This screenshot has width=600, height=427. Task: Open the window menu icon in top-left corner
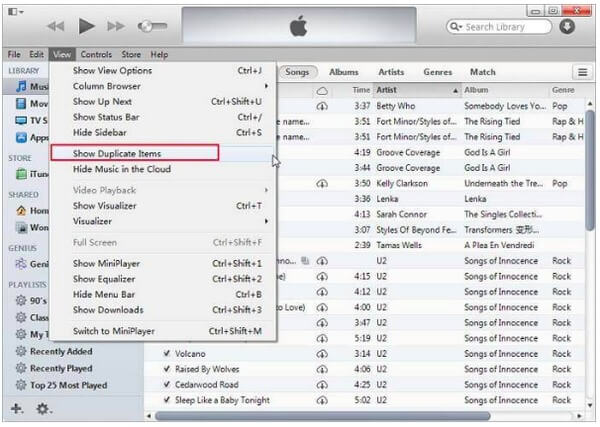tap(15, 12)
